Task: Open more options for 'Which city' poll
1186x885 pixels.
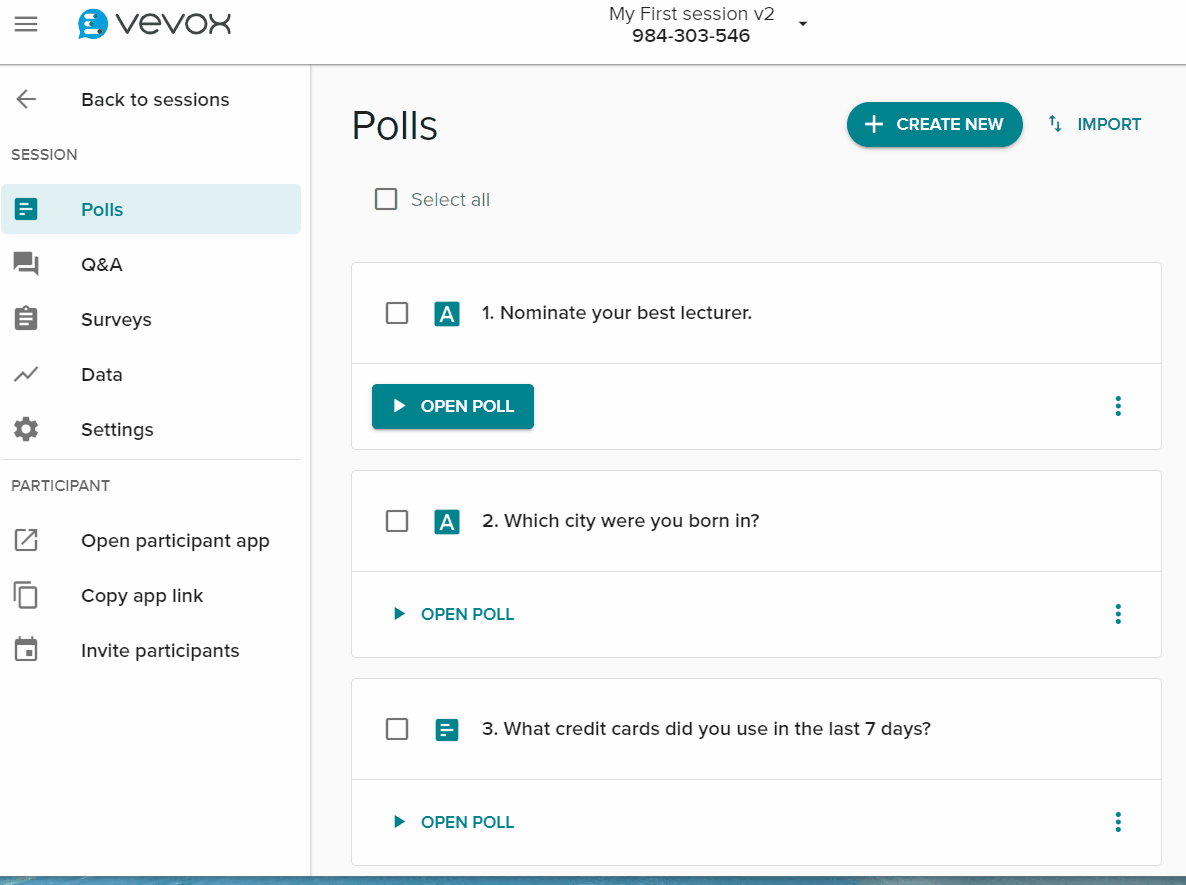Action: tap(1118, 614)
